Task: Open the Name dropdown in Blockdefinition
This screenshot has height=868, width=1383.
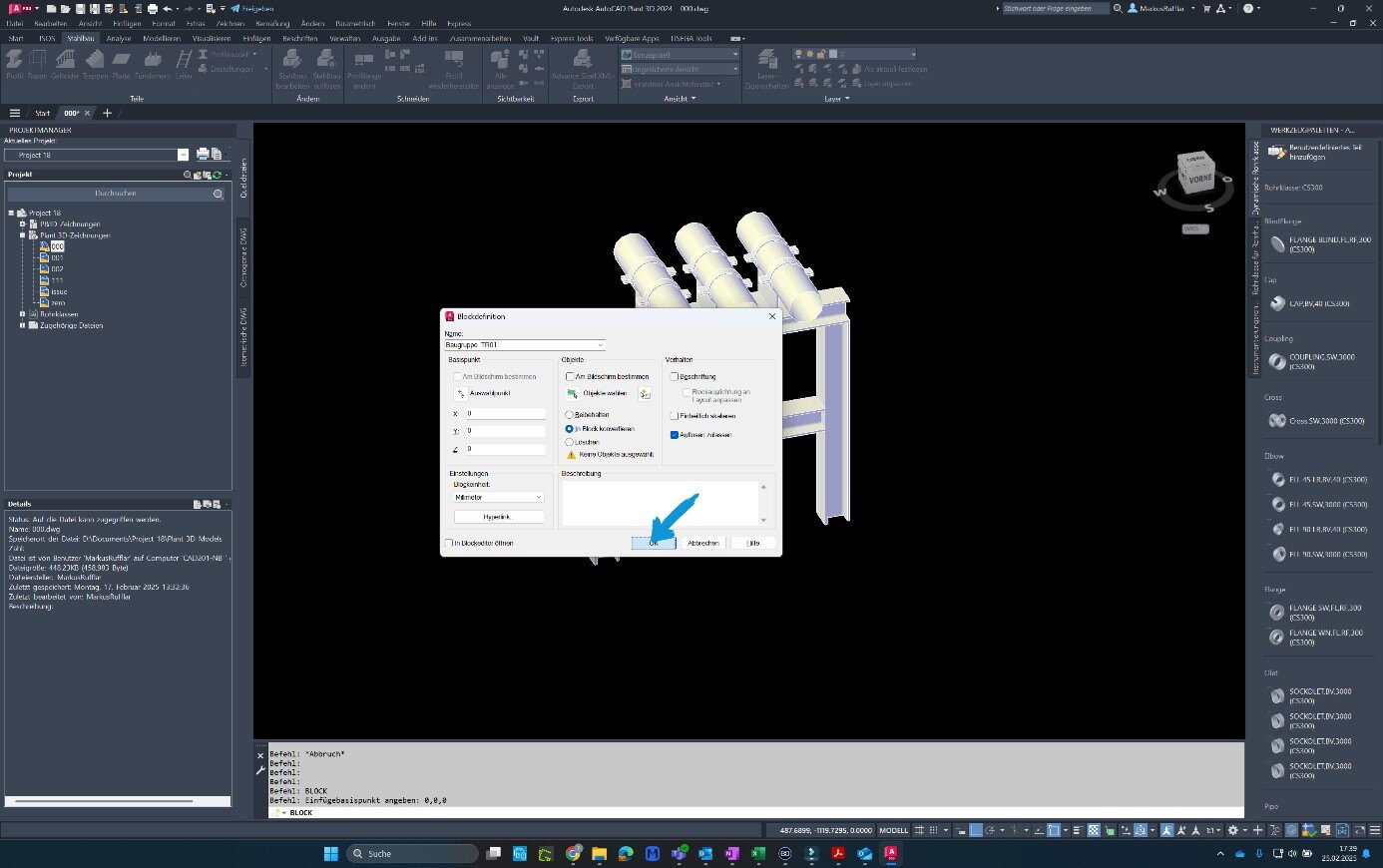Action: coord(600,345)
